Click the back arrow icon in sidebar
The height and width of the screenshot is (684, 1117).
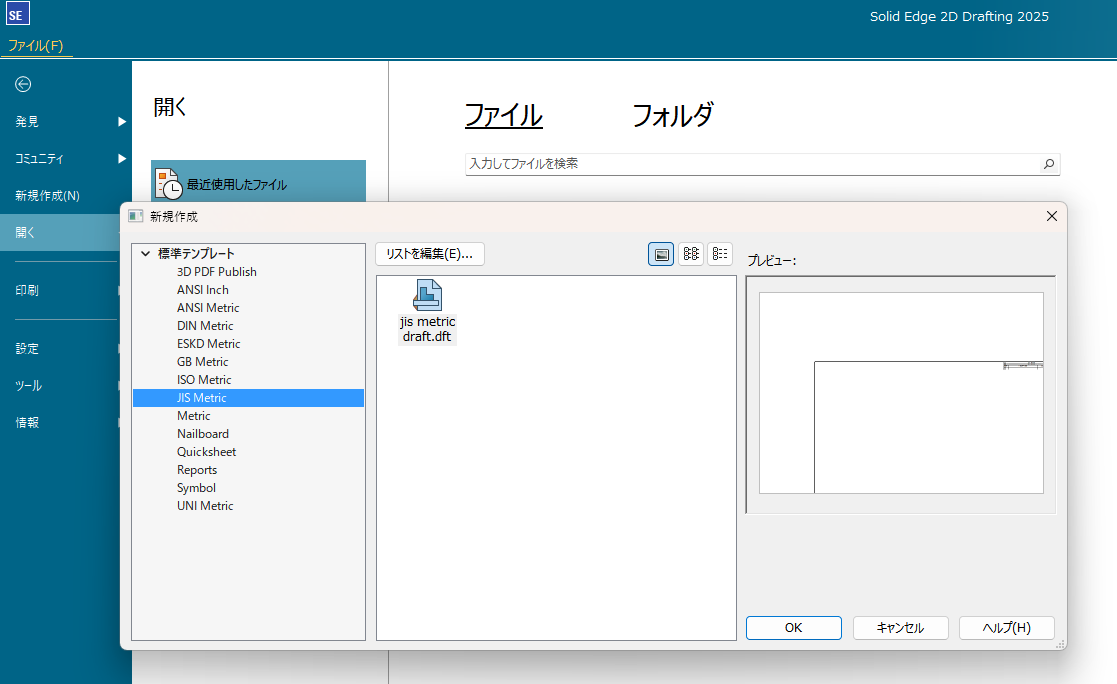coord(23,84)
